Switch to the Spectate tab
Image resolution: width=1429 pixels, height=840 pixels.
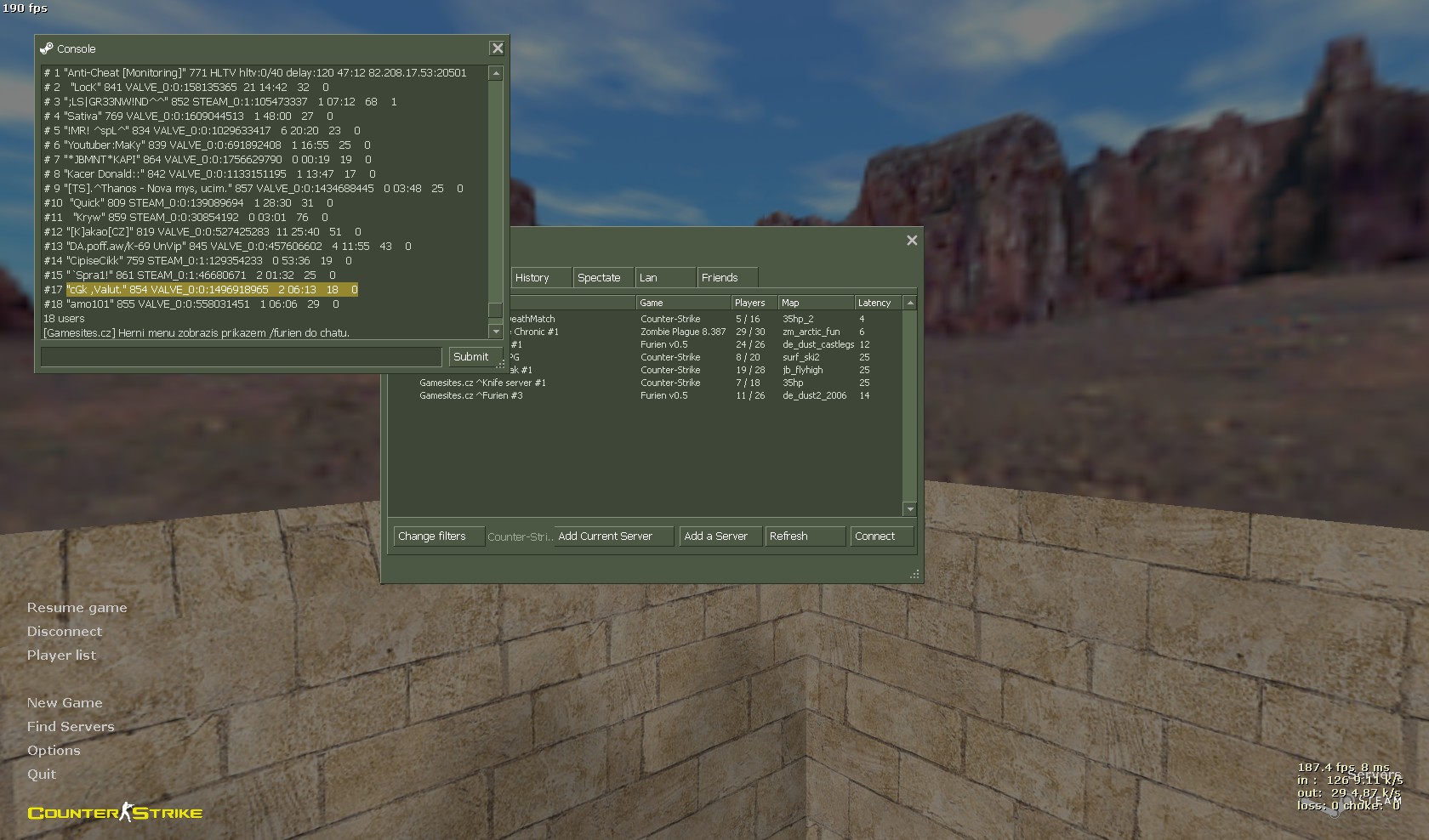point(600,278)
